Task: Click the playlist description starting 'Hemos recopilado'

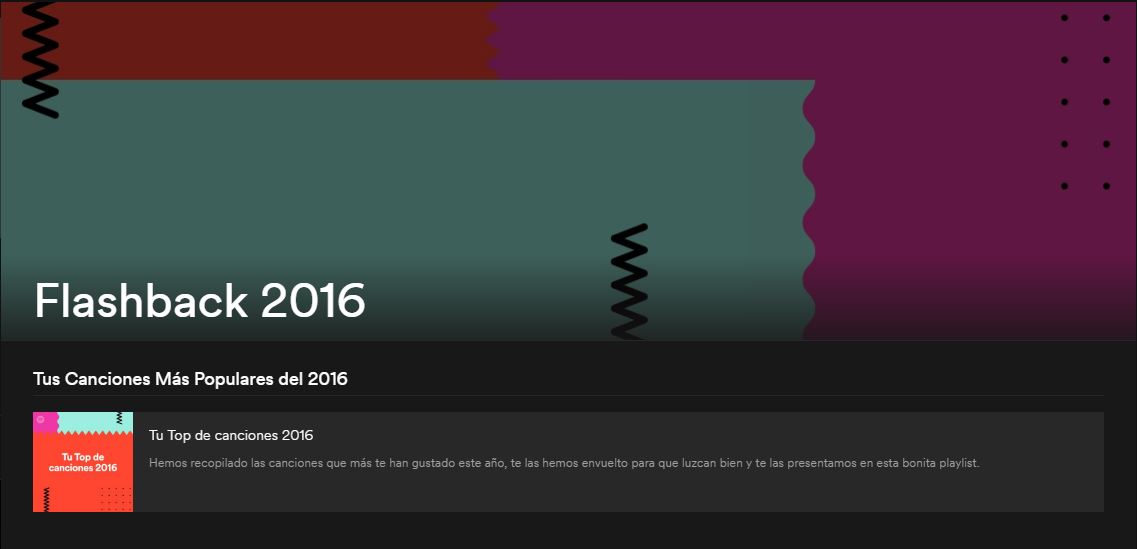Action: tap(563, 463)
